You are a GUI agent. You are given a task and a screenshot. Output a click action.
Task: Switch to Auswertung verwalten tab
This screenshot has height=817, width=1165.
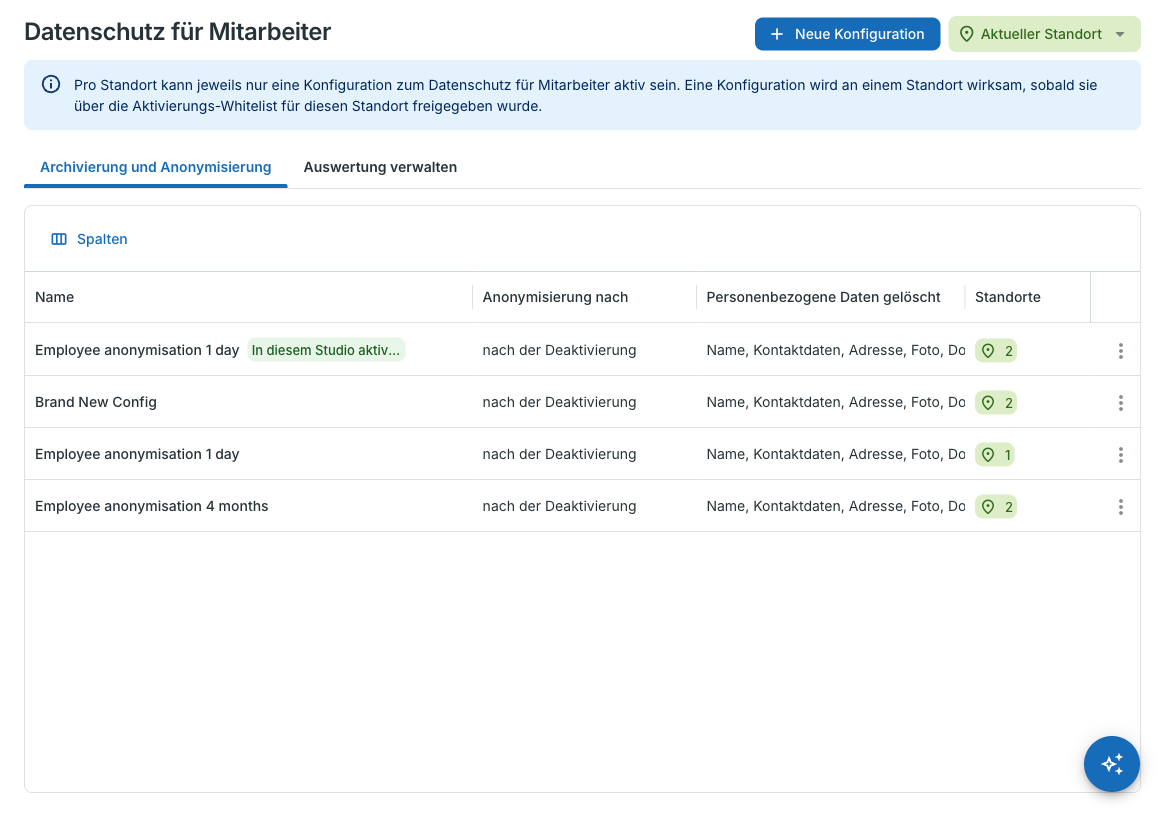pyautogui.click(x=380, y=167)
